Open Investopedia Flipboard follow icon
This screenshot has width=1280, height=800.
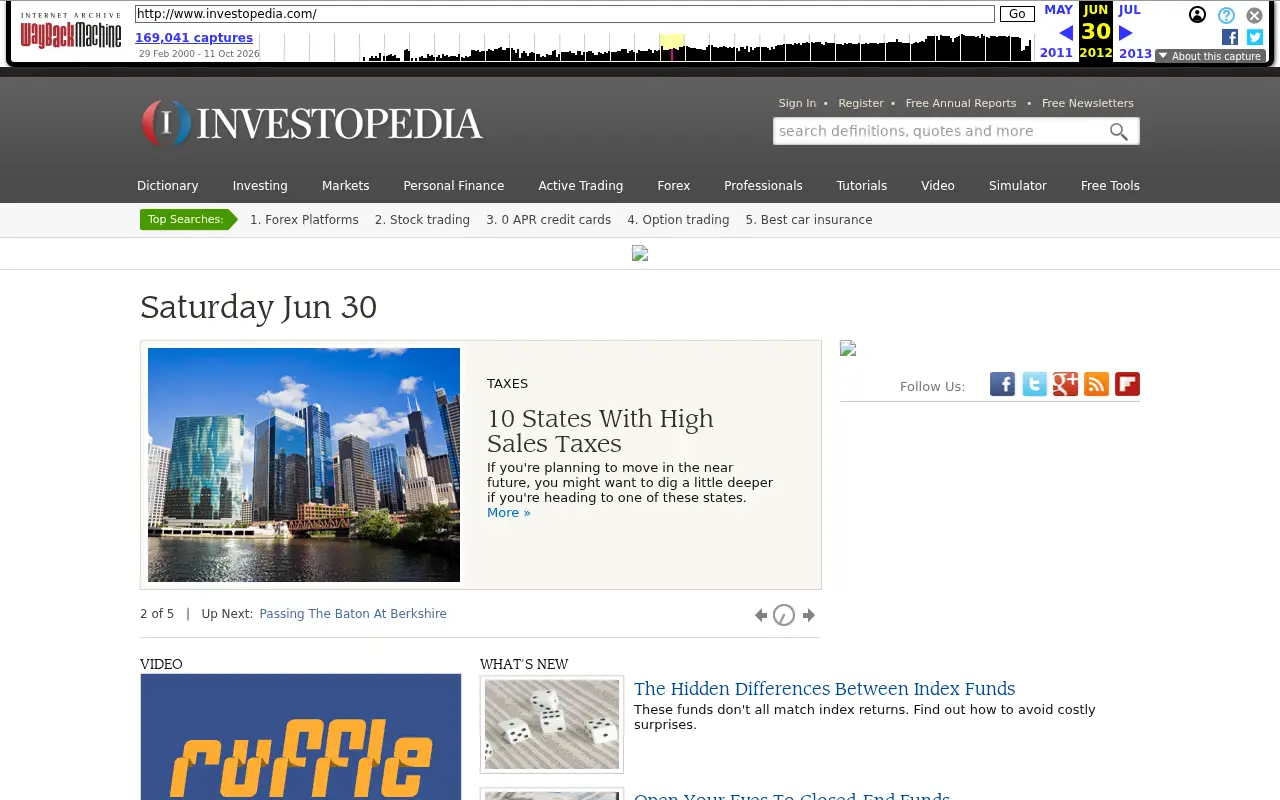[1127, 384]
